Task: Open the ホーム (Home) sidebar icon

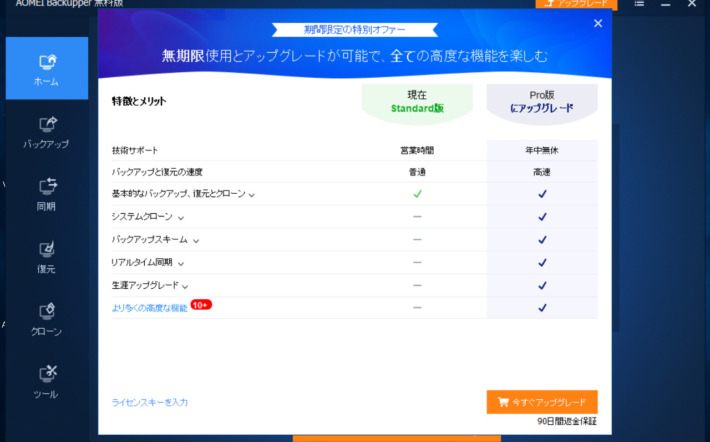Action: point(47,68)
